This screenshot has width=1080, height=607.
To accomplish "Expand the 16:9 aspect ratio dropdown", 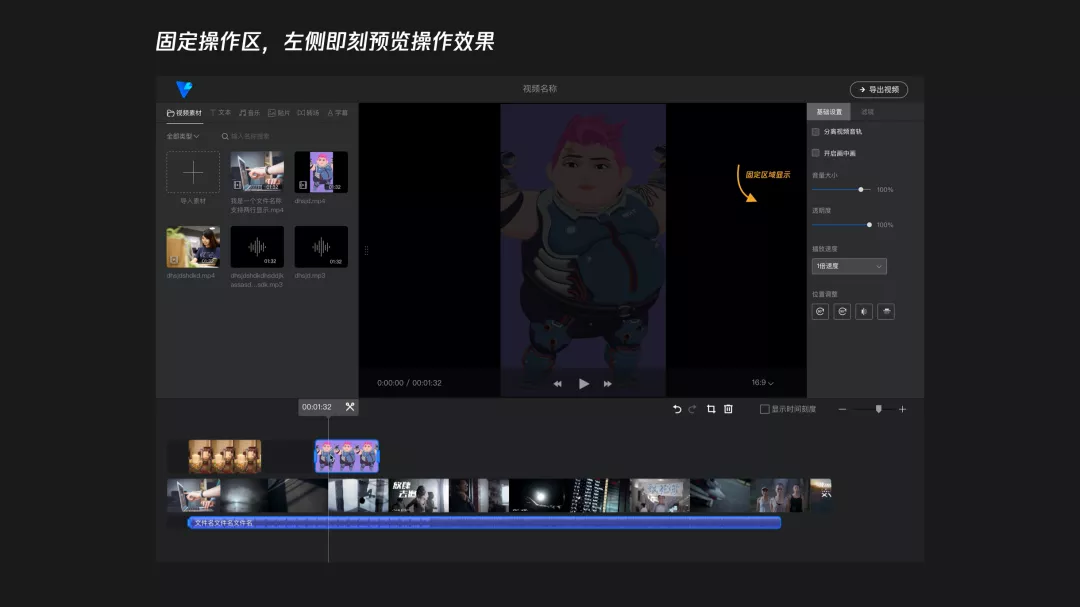I will tap(762, 382).
